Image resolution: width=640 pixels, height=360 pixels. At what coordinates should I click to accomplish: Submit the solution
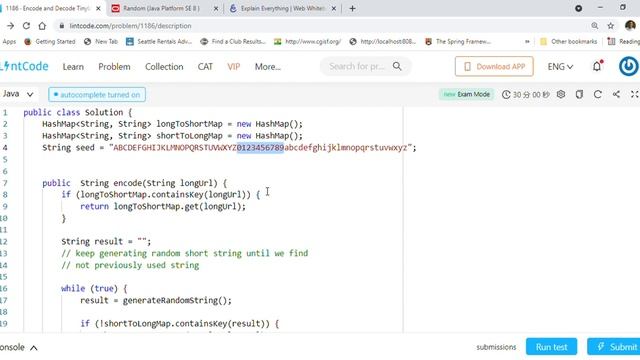tap(613, 347)
